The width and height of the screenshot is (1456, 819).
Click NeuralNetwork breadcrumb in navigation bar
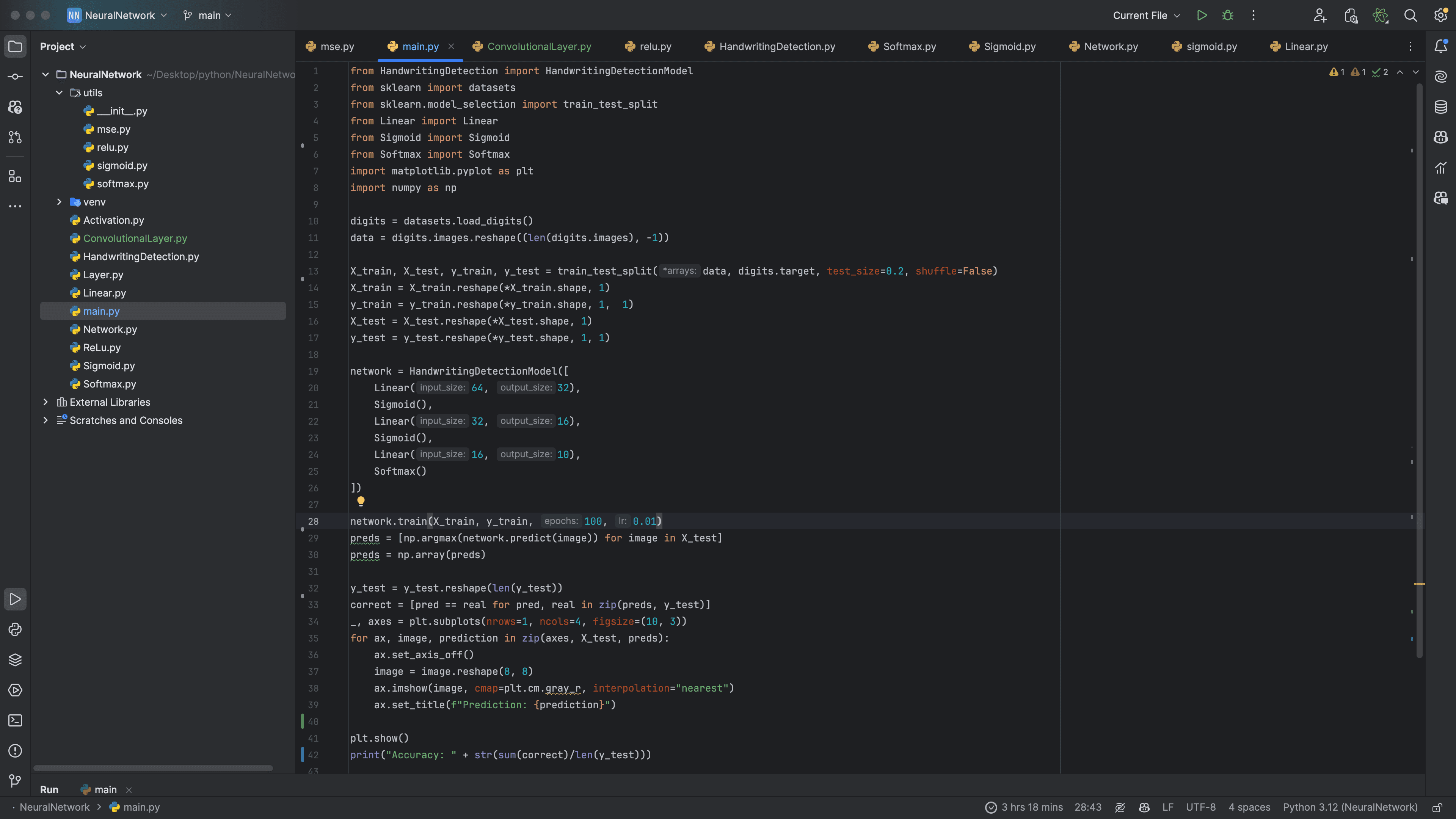(54, 807)
